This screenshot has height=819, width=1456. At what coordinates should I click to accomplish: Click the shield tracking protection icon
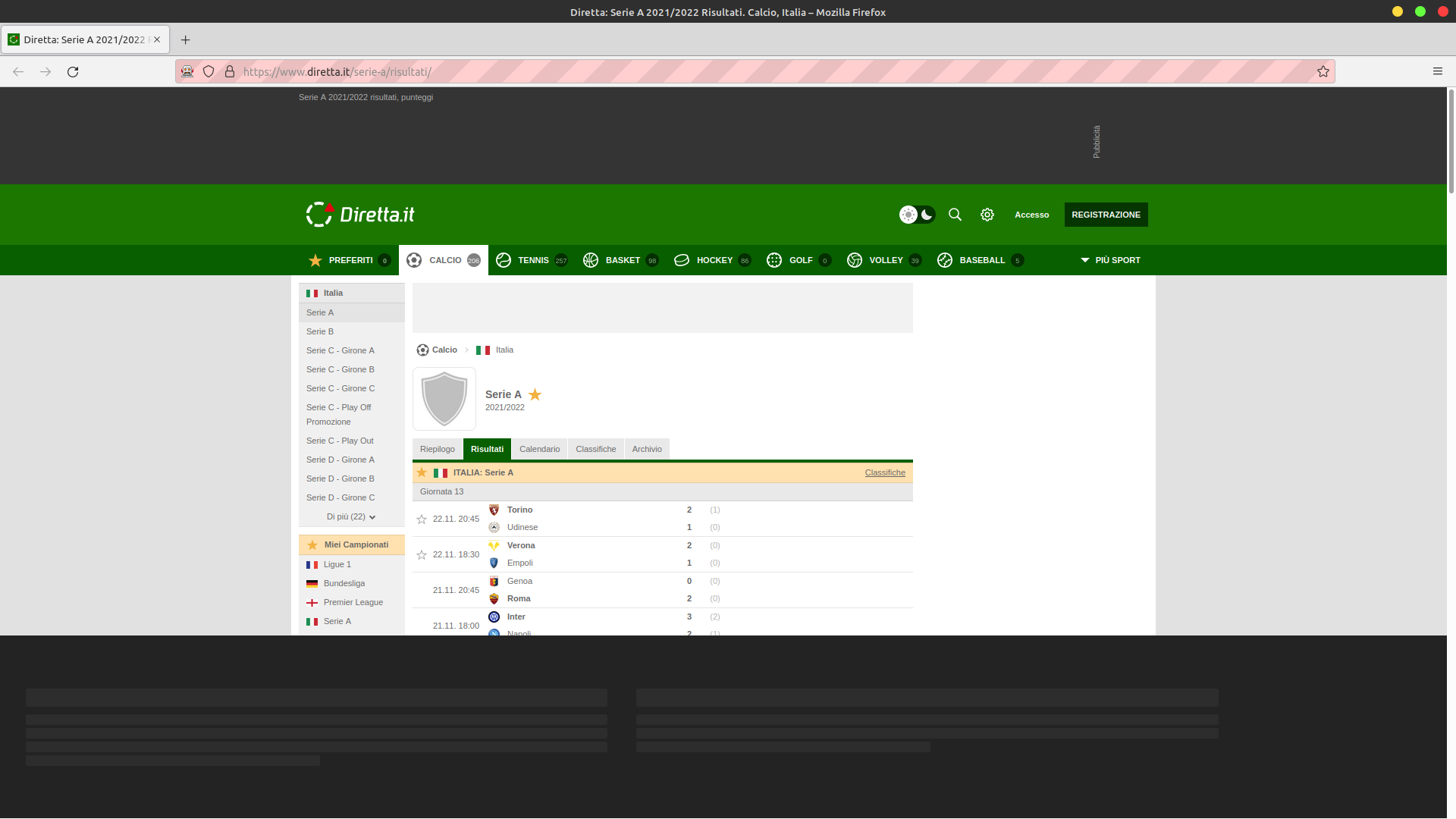pos(209,71)
